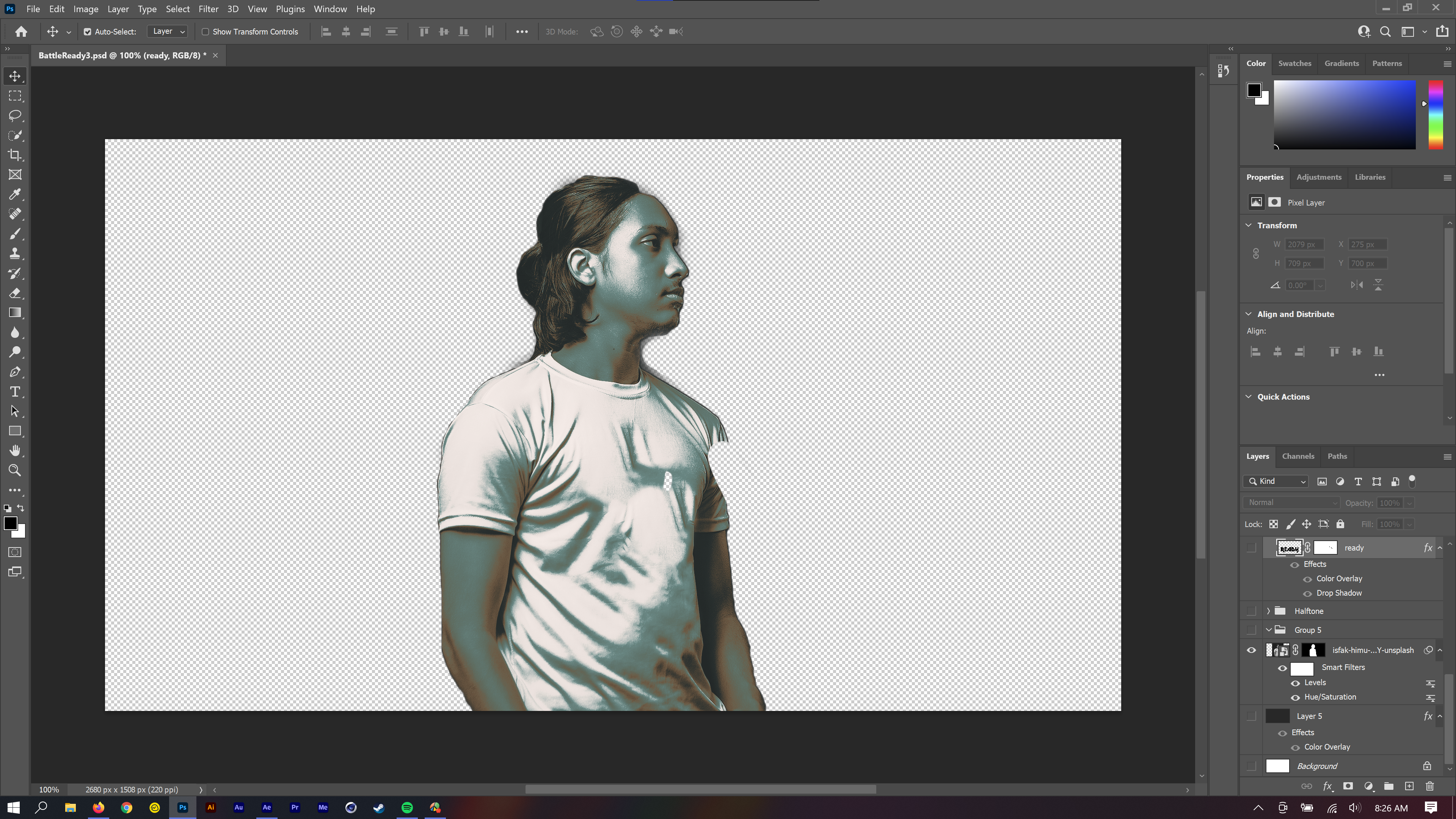Expand the Group 5 layer group
This screenshot has width=1456, height=819.
click(1269, 630)
